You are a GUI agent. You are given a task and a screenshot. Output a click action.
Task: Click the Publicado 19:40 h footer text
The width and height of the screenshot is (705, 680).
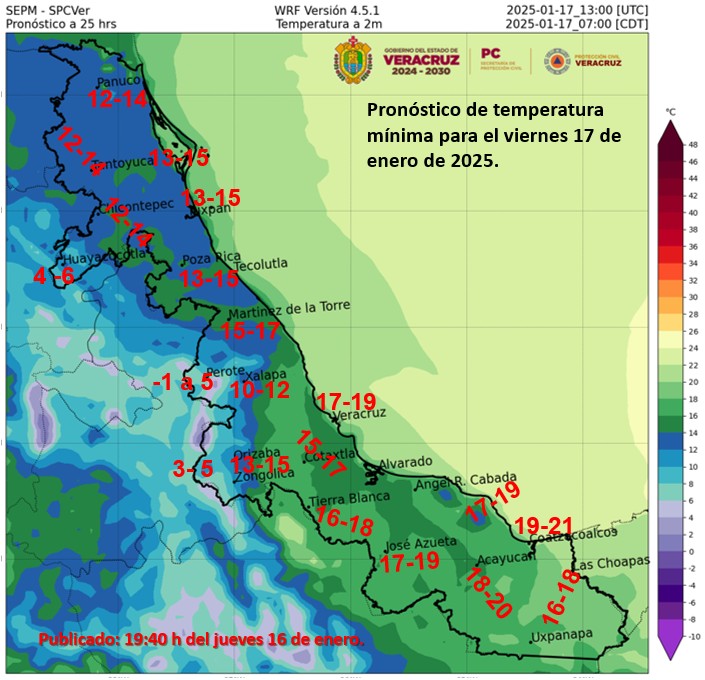pos(201,640)
